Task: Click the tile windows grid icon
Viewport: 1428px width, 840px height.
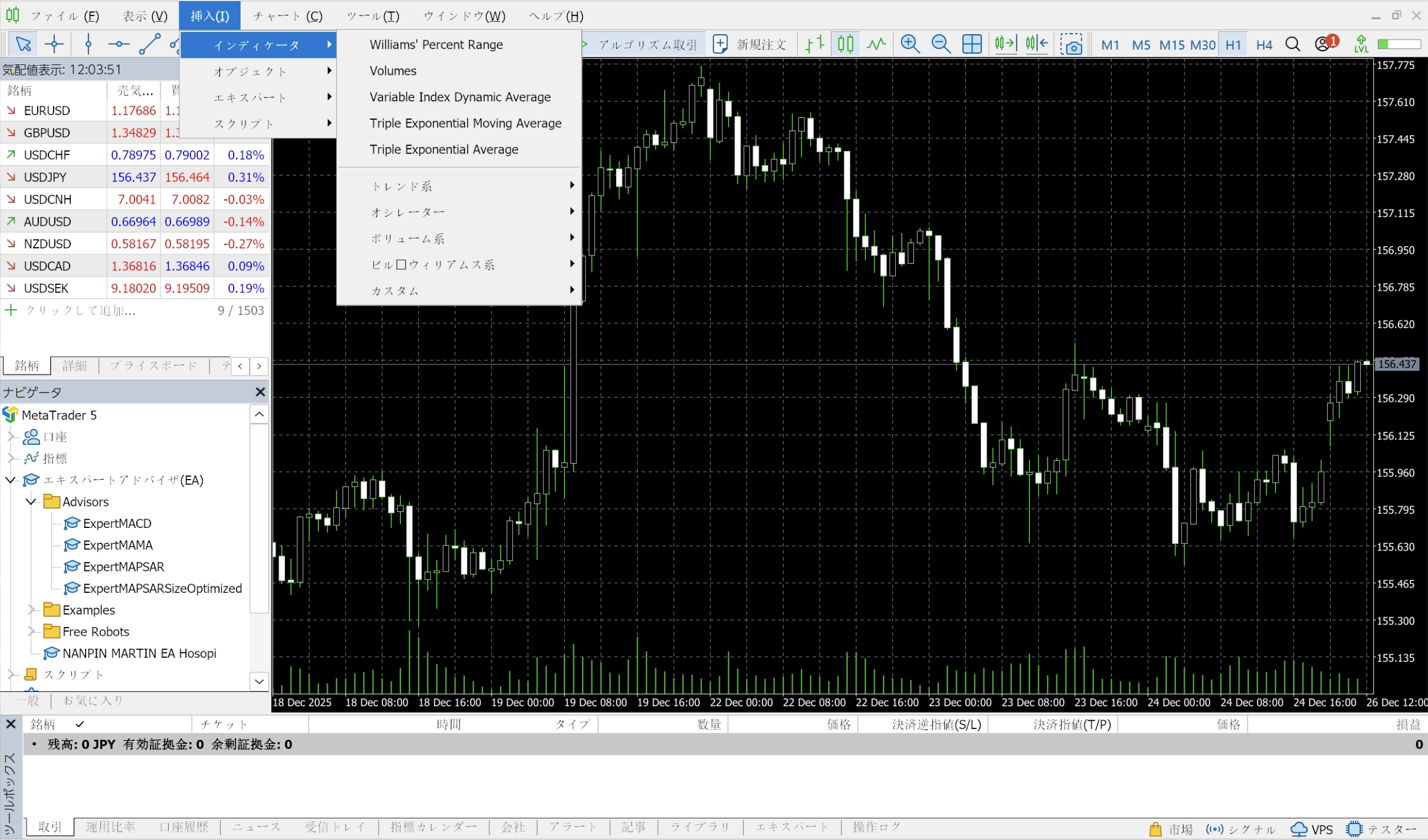Action: pyautogui.click(x=971, y=44)
